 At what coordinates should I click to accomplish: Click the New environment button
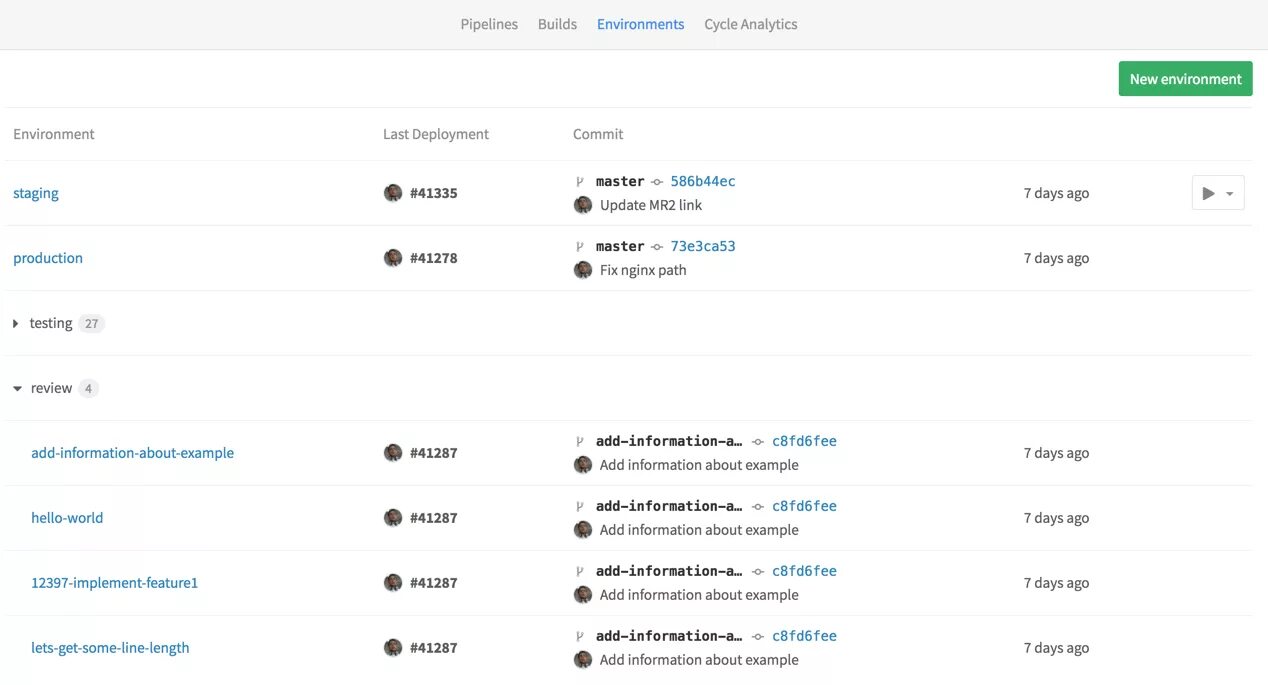[x=1185, y=79]
